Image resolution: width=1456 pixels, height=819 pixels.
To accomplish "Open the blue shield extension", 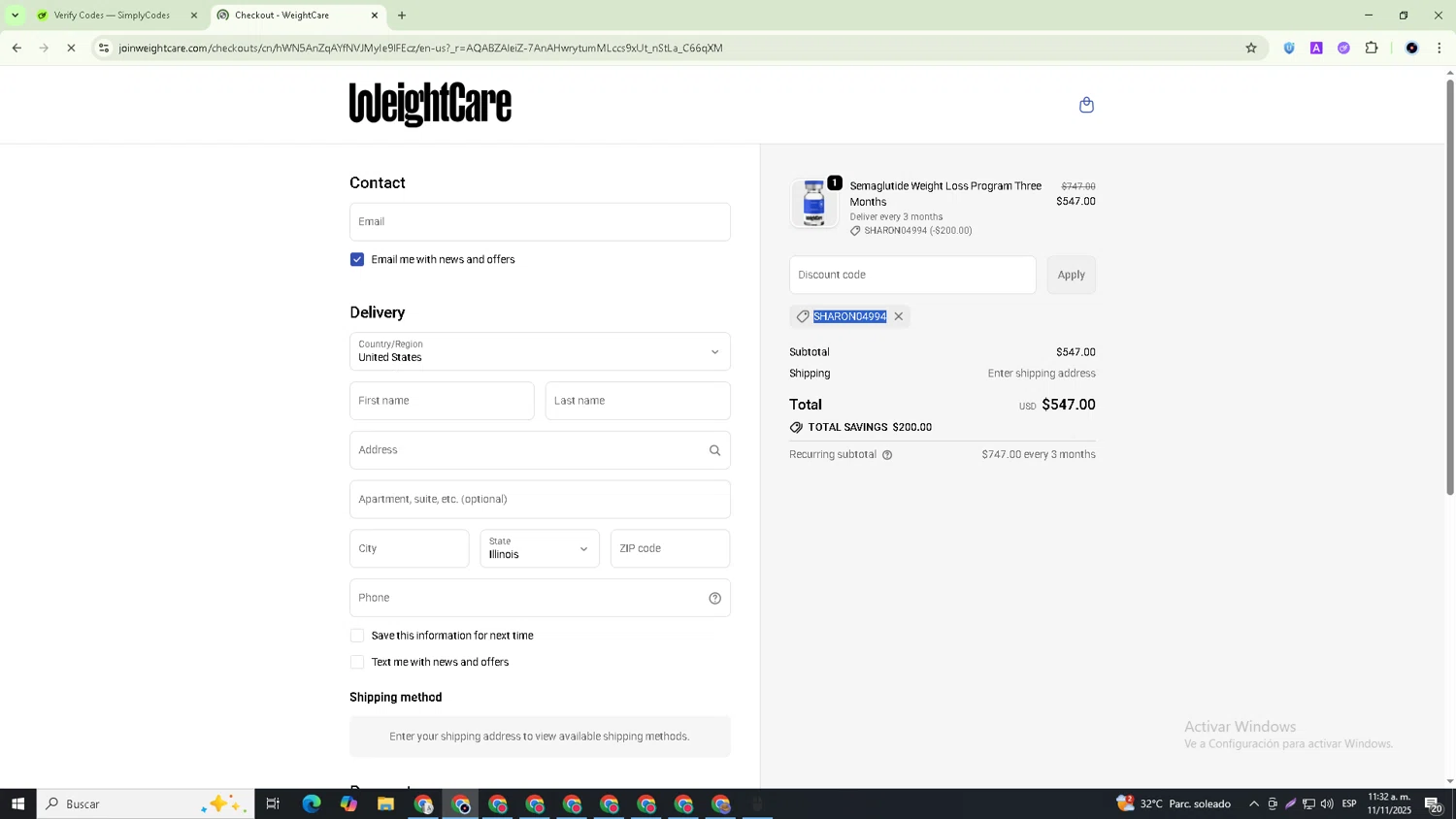I will (x=1289, y=48).
